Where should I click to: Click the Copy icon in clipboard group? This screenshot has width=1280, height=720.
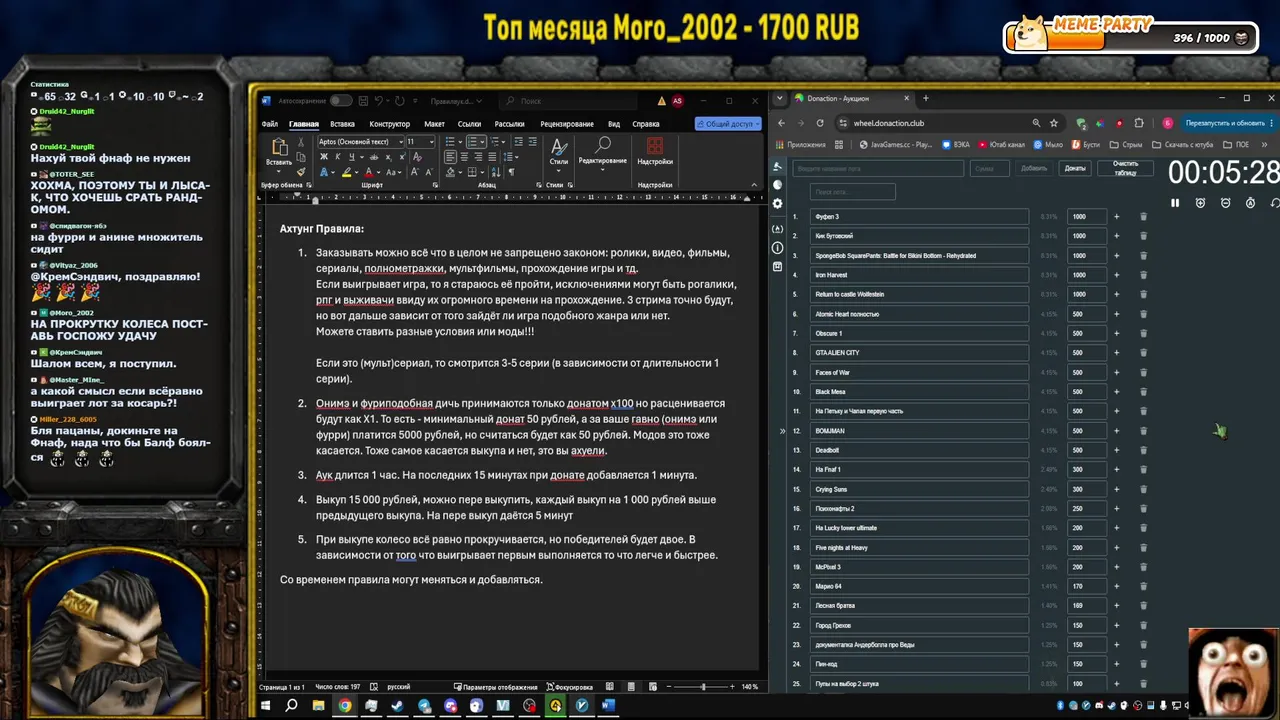tap(301, 157)
